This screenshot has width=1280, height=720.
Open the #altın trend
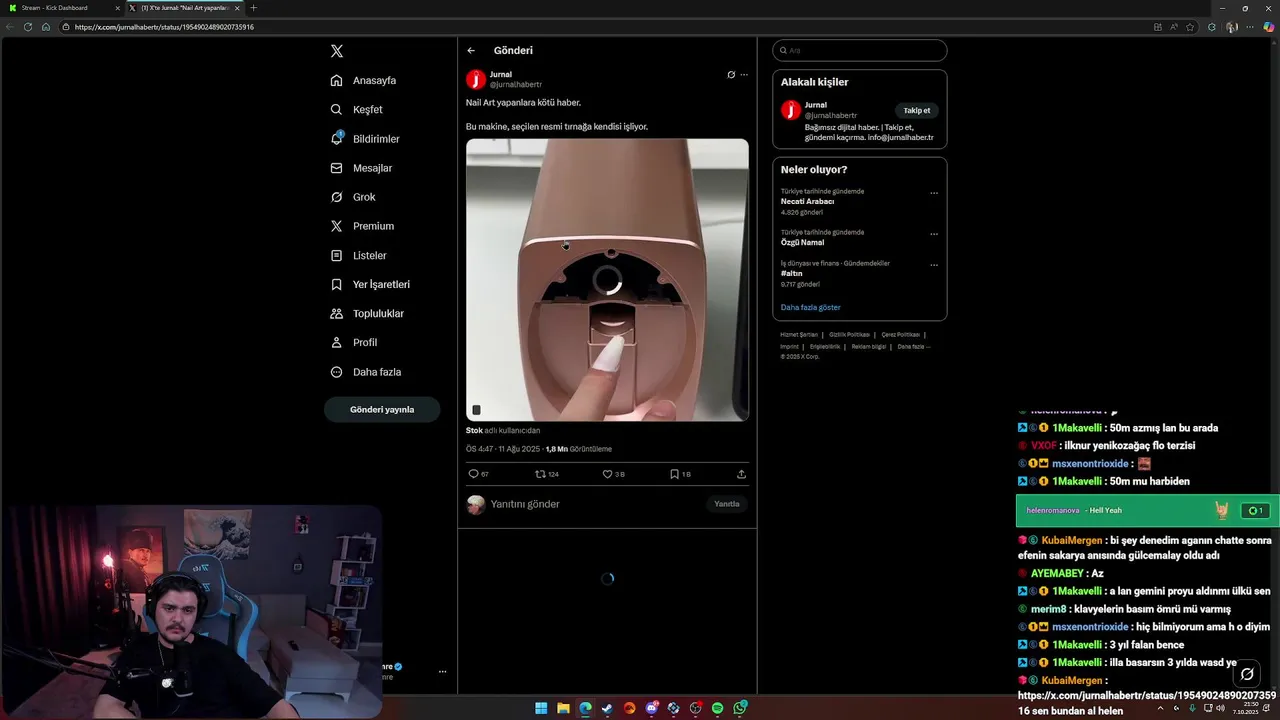point(793,273)
